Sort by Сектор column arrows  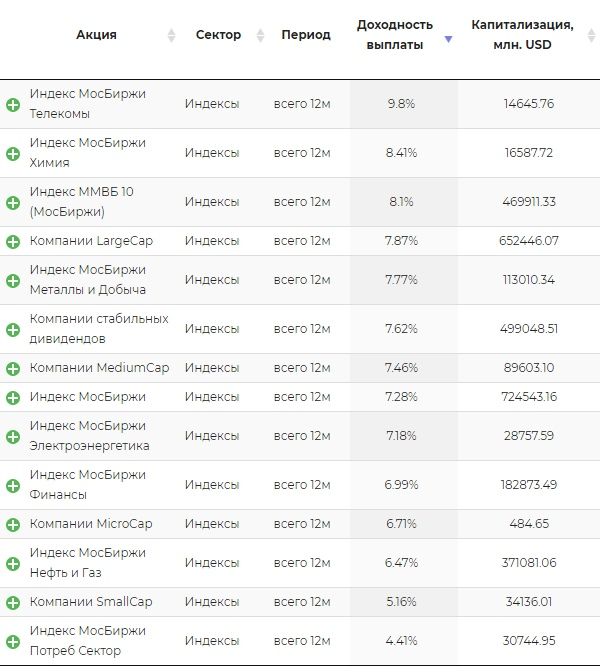[x=261, y=35]
